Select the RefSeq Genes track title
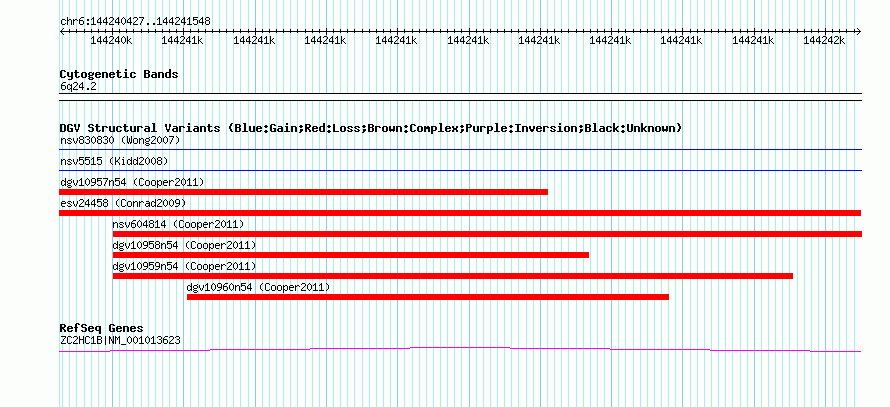Viewport: 890px width, 407px height. [102, 328]
